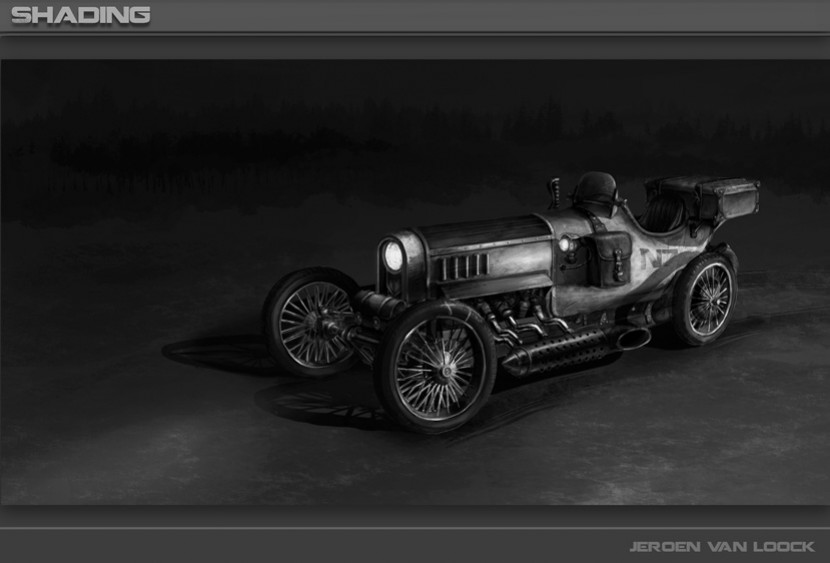Click the "JEROEN VAN LOOCK" credit text

tap(722, 547)
